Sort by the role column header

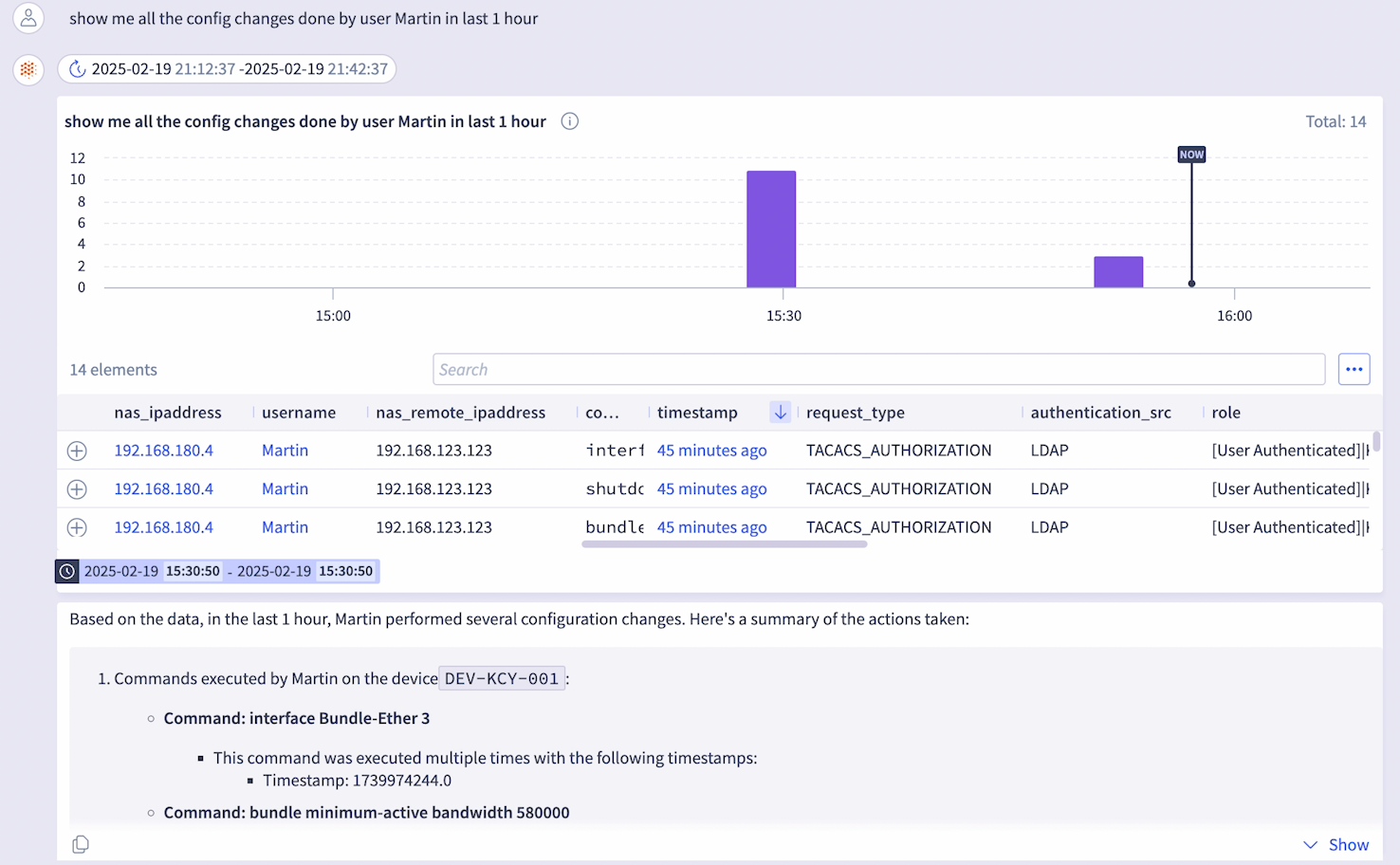click(1226, 413)
